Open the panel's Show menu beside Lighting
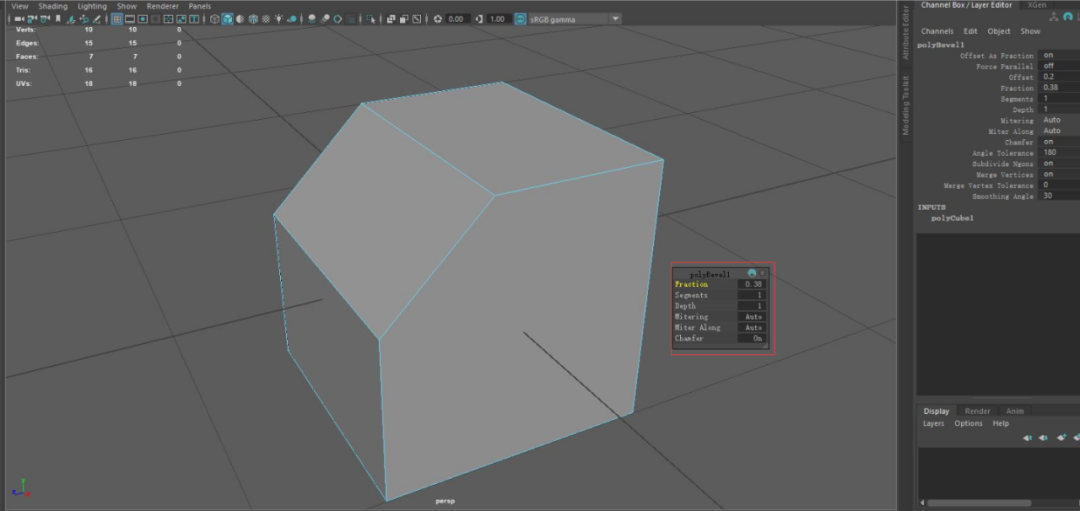 pos(127,6)
